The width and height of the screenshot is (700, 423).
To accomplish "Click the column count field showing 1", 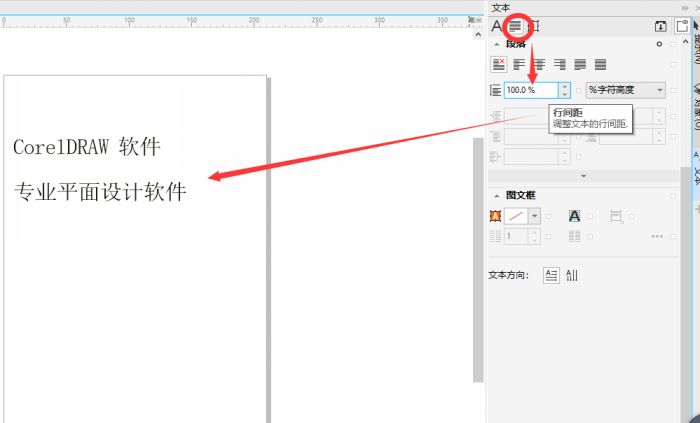I will [x=517, y=236].
